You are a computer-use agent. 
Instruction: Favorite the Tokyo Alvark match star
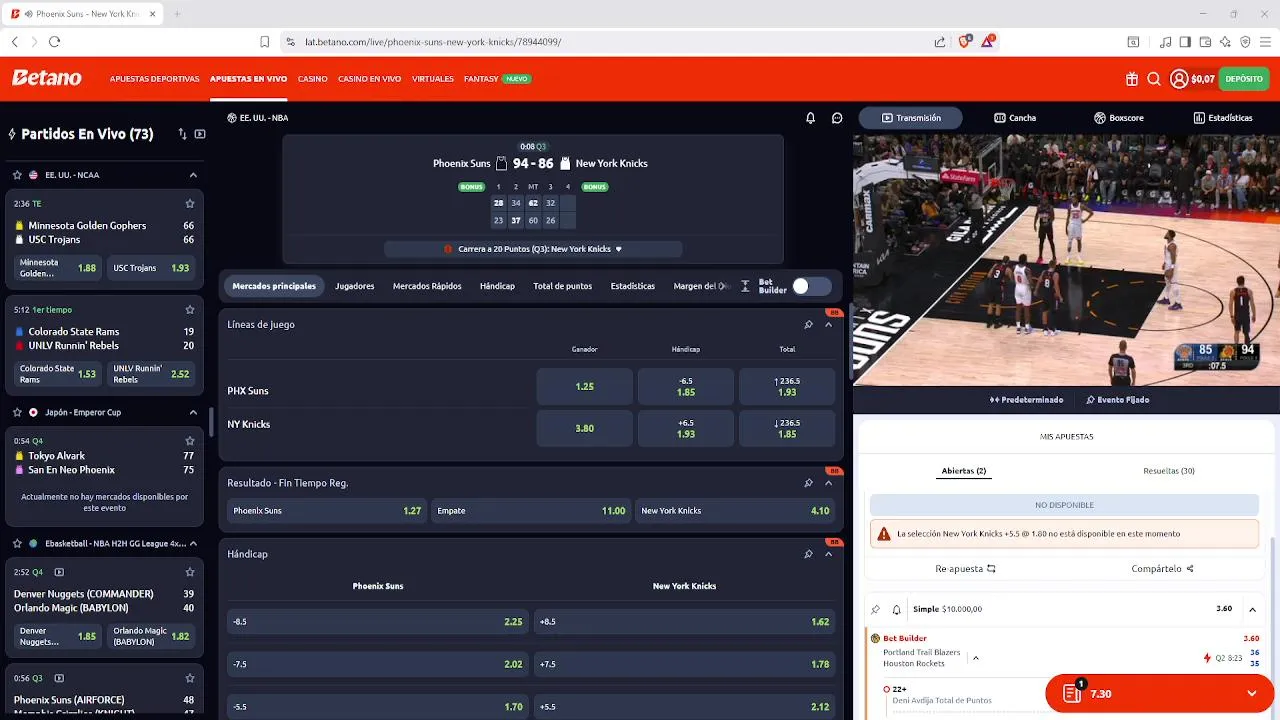[x=189, y=441]
